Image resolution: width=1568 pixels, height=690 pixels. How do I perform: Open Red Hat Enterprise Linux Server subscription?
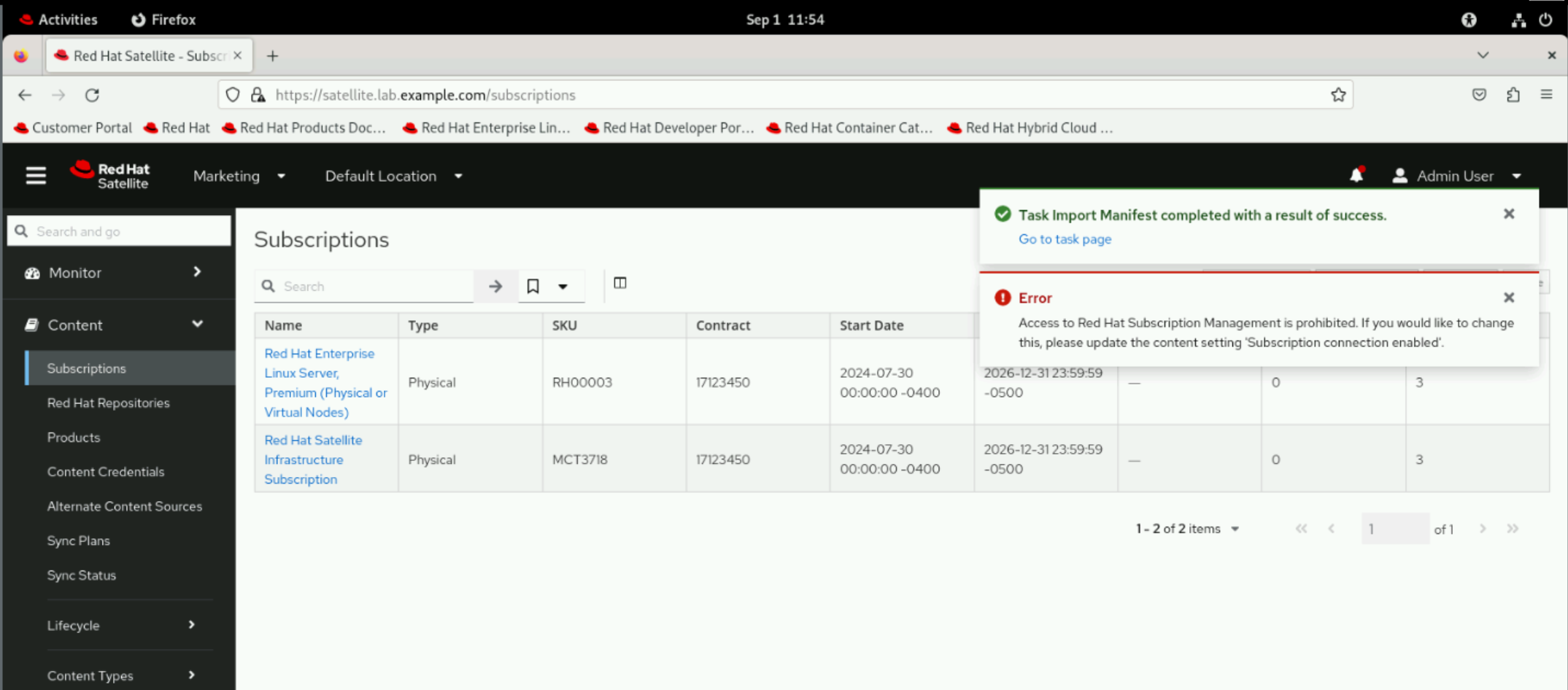pyautogui.click(x=325, y=382)
